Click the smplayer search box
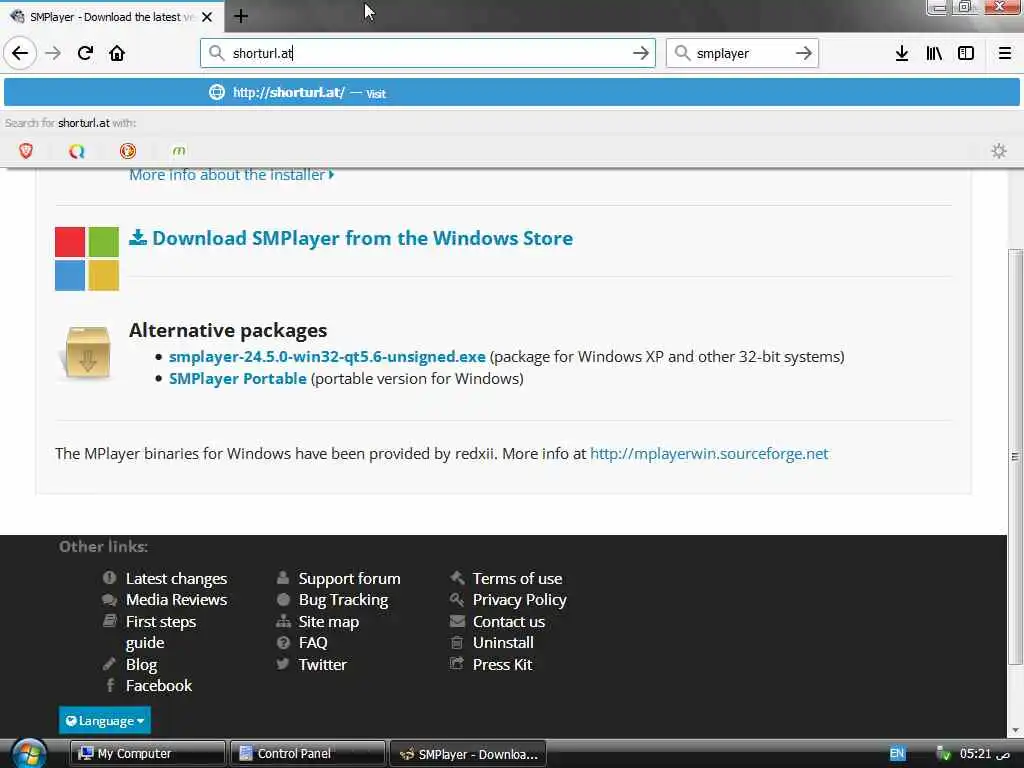 pyautogui.click(x=741, y=53)
